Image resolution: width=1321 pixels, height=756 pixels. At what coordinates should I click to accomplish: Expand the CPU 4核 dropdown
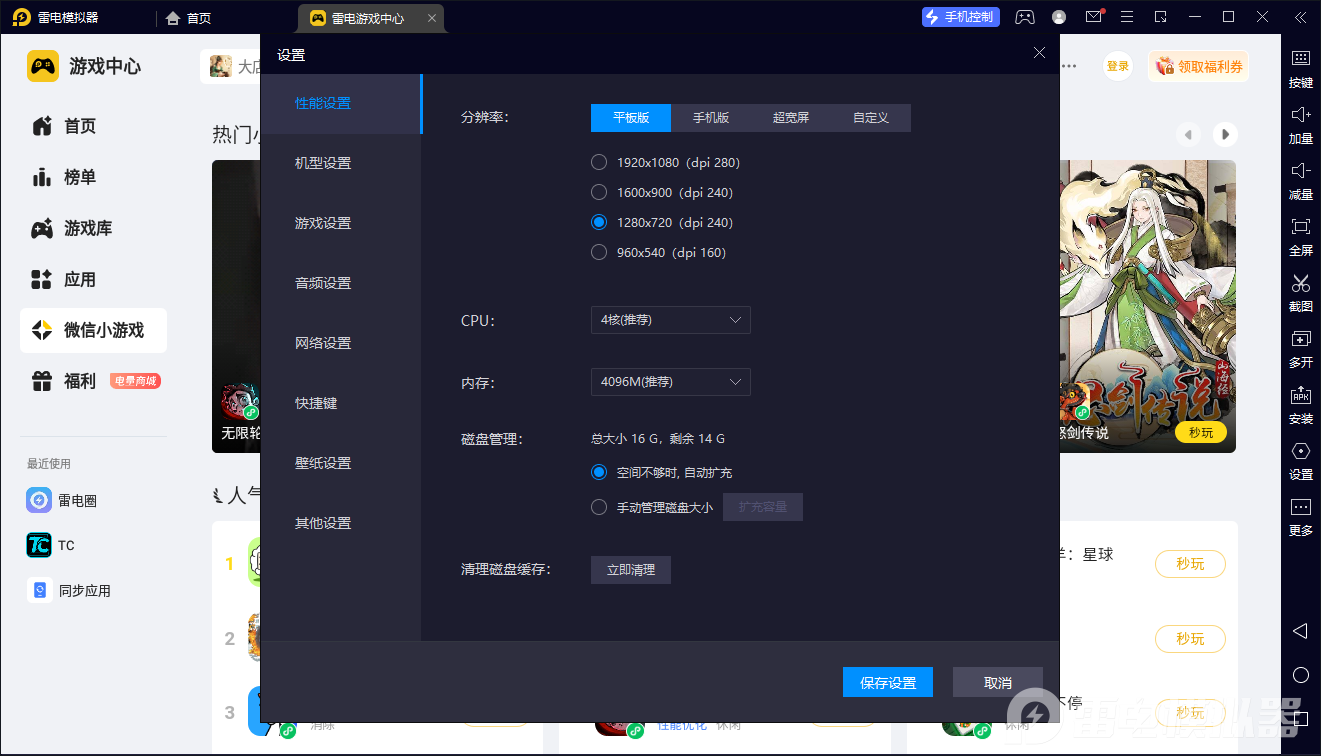pos(670,320)
